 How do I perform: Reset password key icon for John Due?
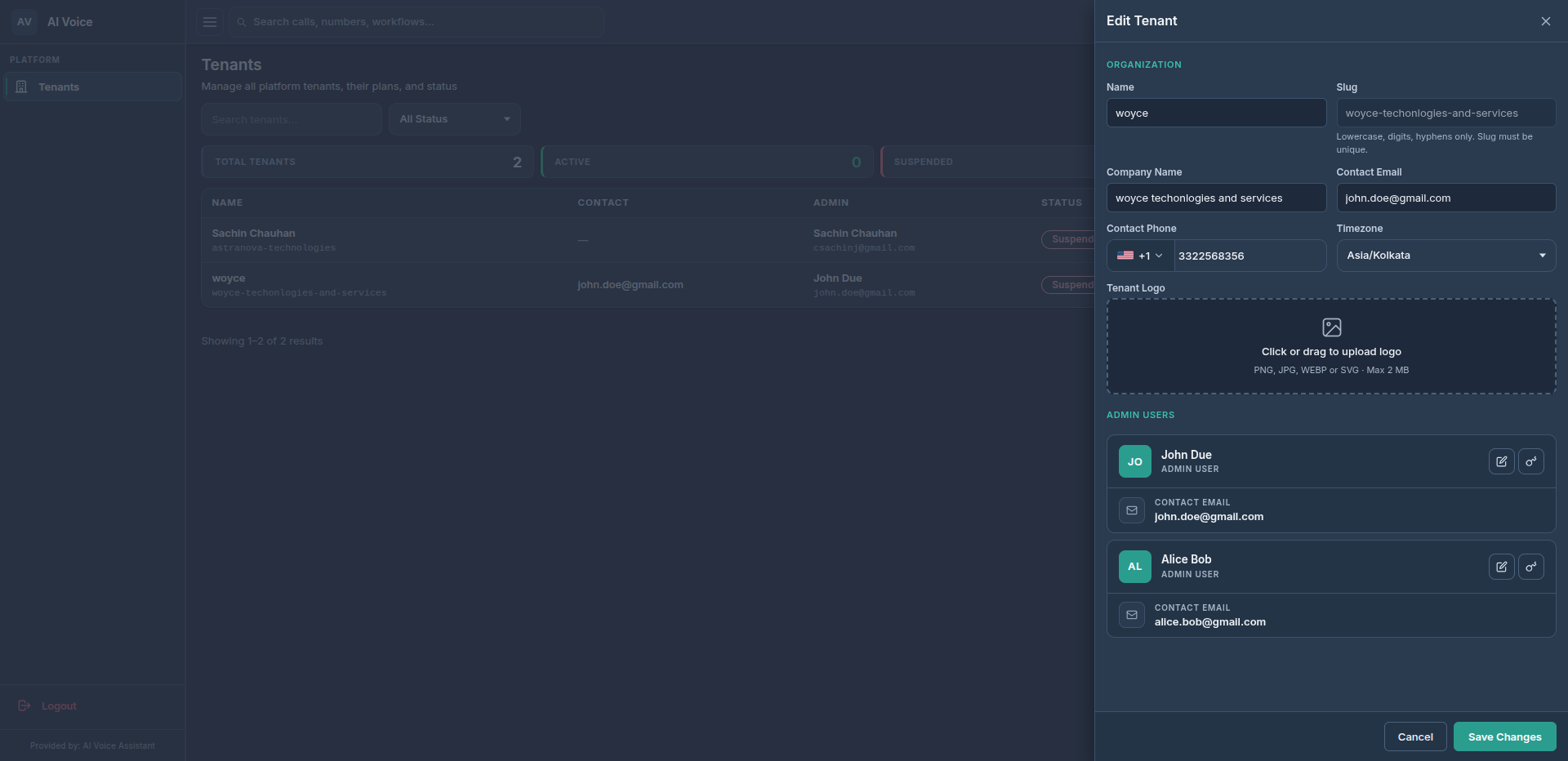coord(1530,461)
